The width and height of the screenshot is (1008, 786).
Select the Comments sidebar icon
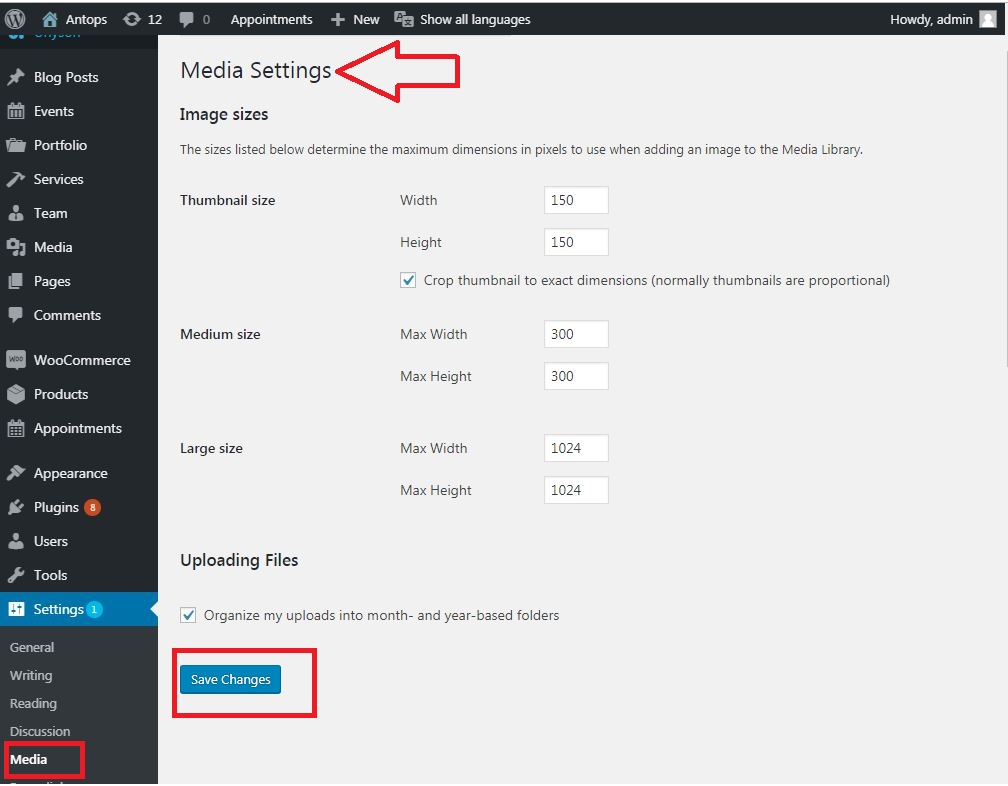click(17, 315)
